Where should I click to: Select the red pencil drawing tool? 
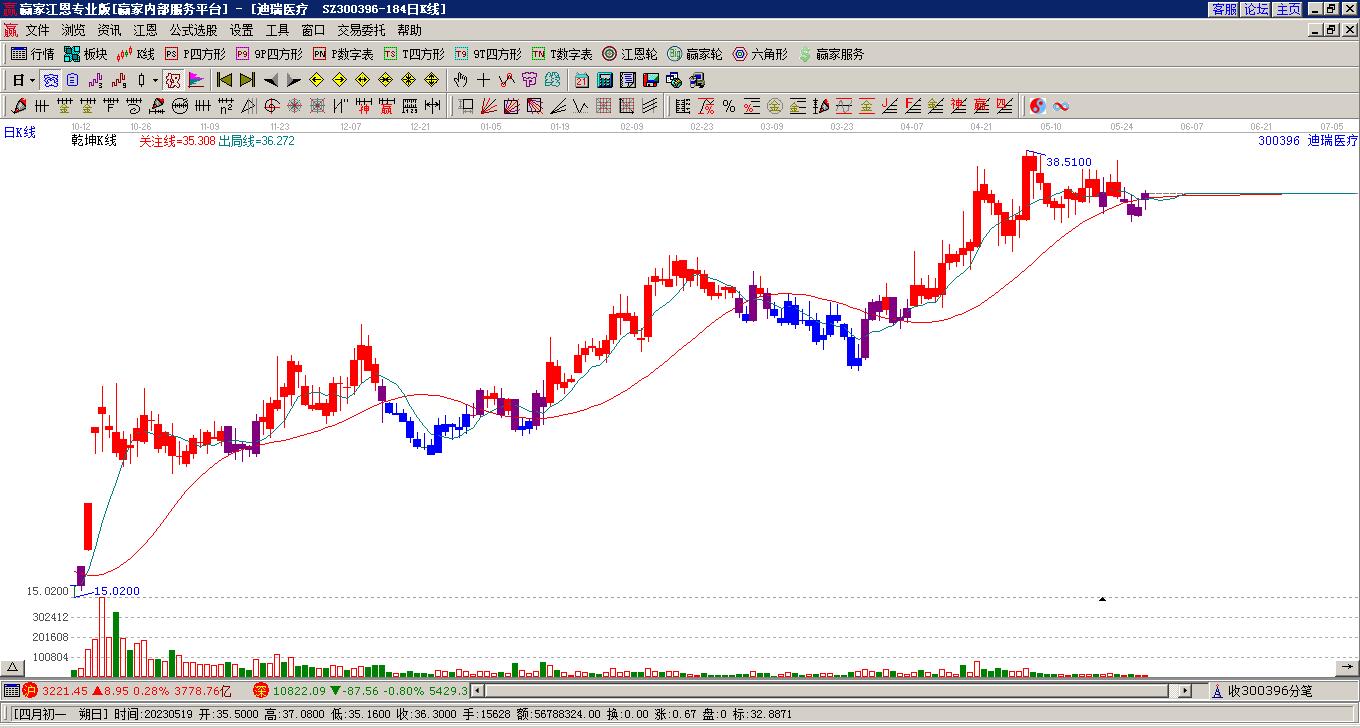click(18, 105)
